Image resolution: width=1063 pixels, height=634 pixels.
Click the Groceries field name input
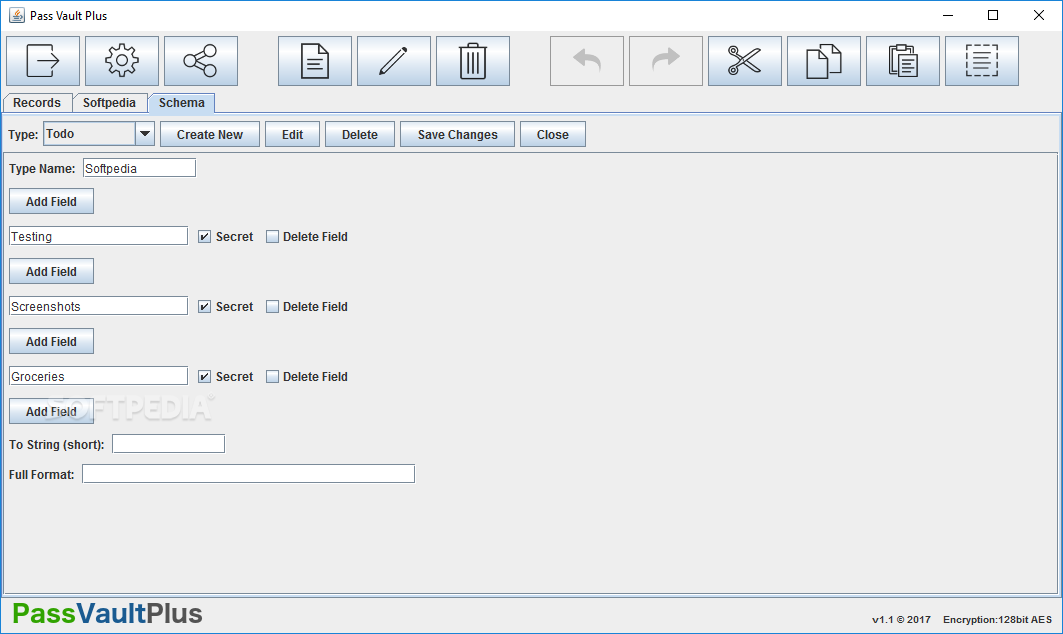[98, 376]
